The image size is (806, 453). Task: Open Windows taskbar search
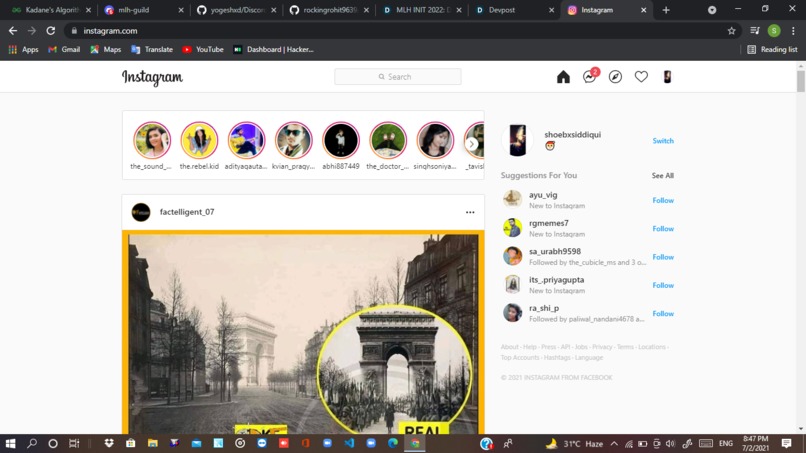point(32,443)
